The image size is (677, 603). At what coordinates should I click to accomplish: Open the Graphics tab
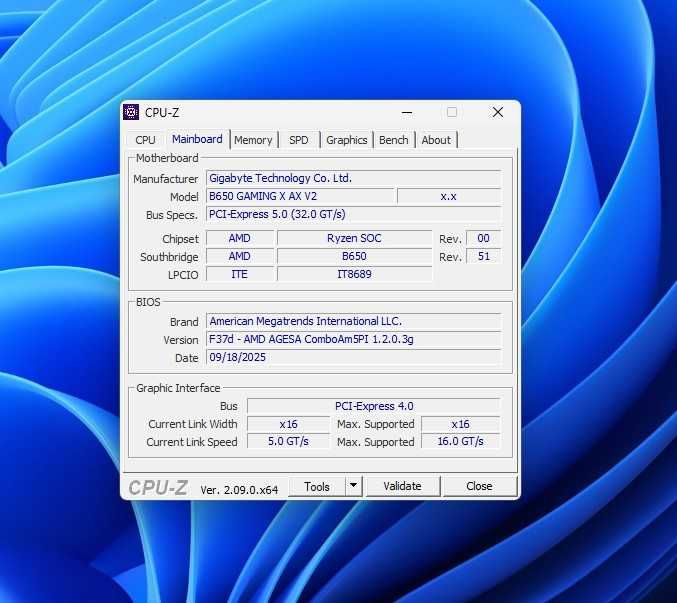pos(347,140)
